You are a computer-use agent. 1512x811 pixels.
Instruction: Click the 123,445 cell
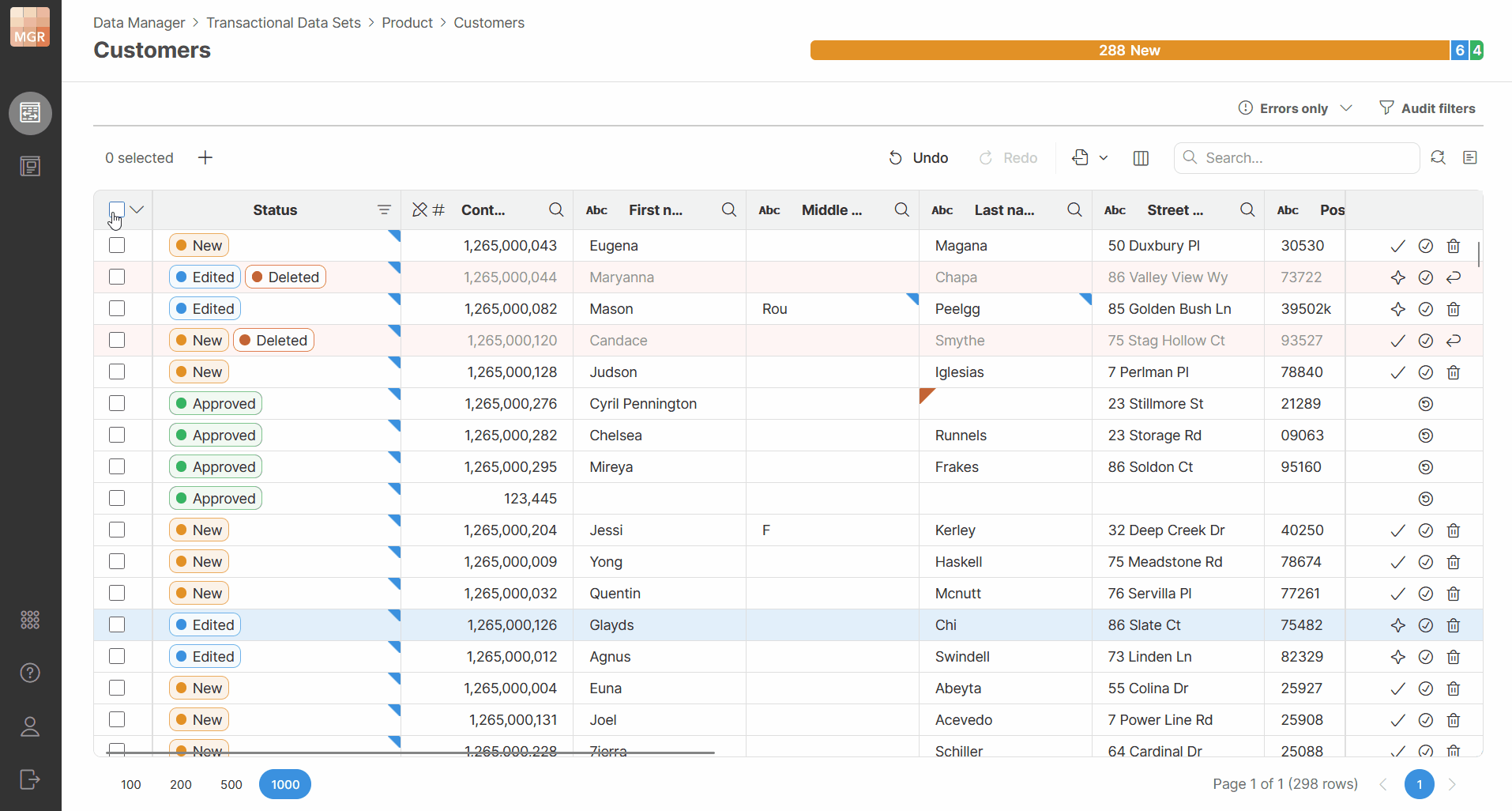pyautogui.click(x=487, y=499)
